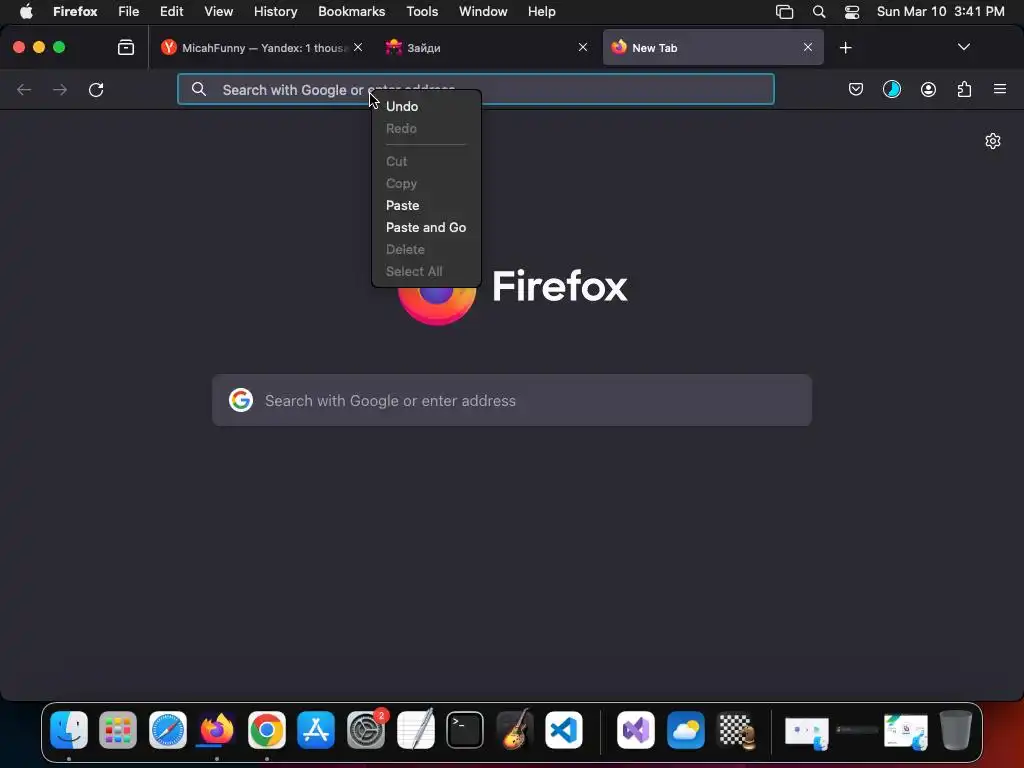Open System Settings from the dock
The height and width of the screenshot is (768, 1024).
pos(366,729)
